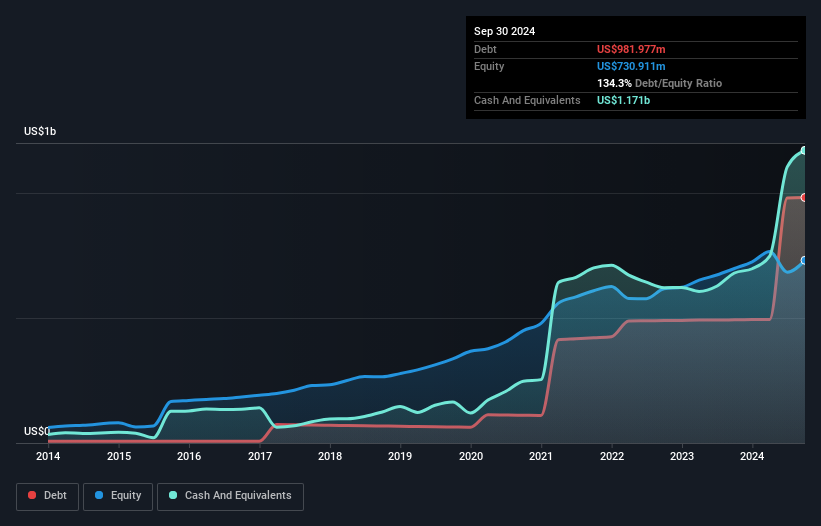Click the 2016 x-axis label
Screen dimensions: 821x526
coord(189,456)
